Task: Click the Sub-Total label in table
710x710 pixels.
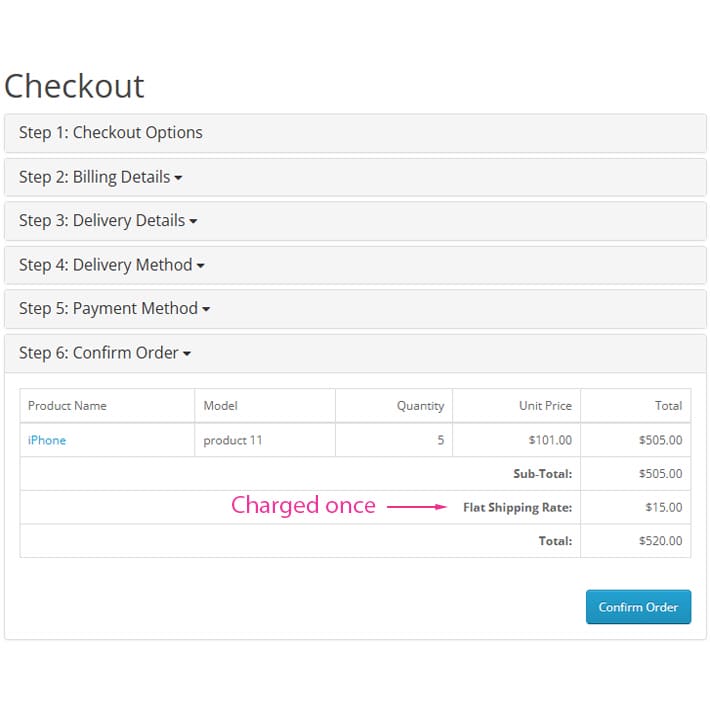Action: [x=543, y=474]
